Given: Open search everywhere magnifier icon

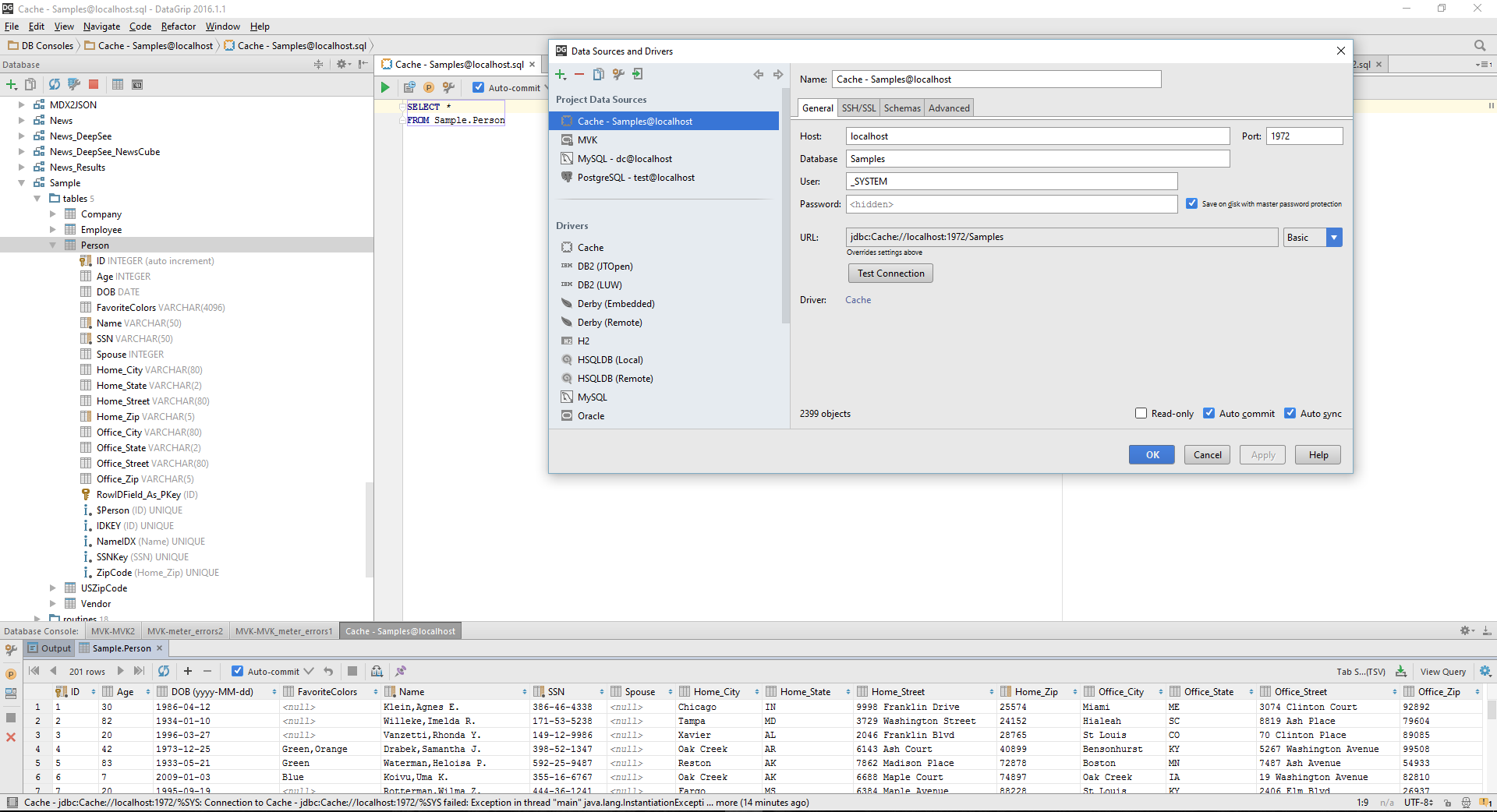Looking at the screenshot, I should [x=1479, y=45].
